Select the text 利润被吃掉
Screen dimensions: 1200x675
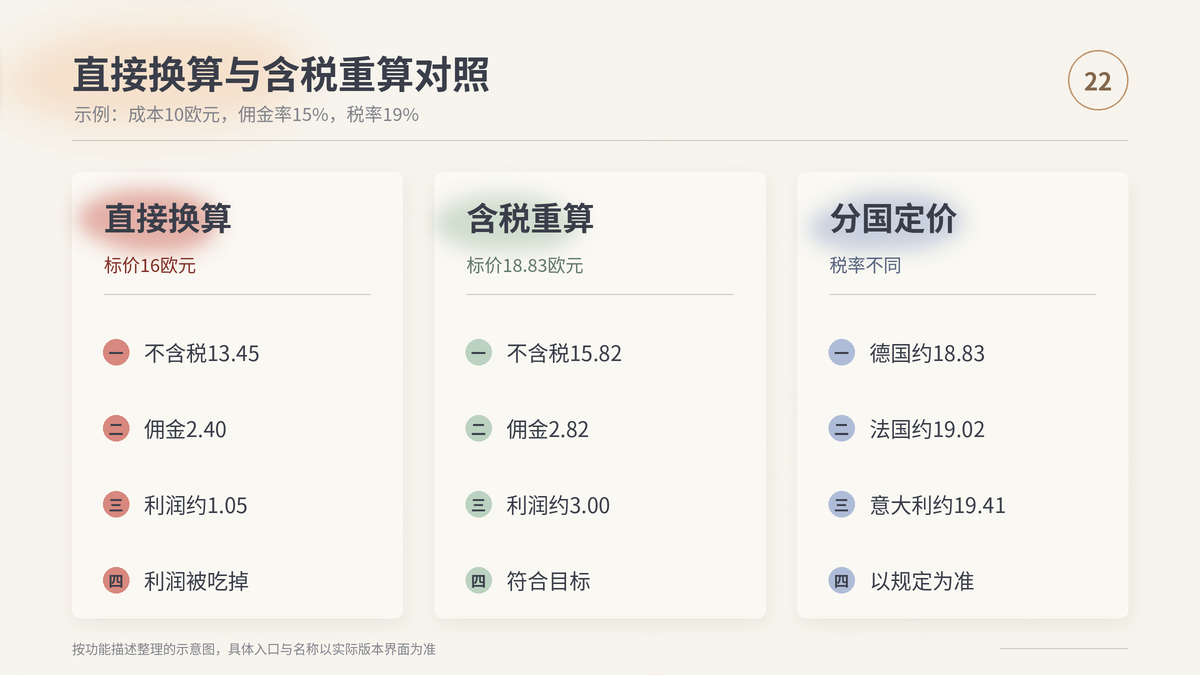click(196, 581)
